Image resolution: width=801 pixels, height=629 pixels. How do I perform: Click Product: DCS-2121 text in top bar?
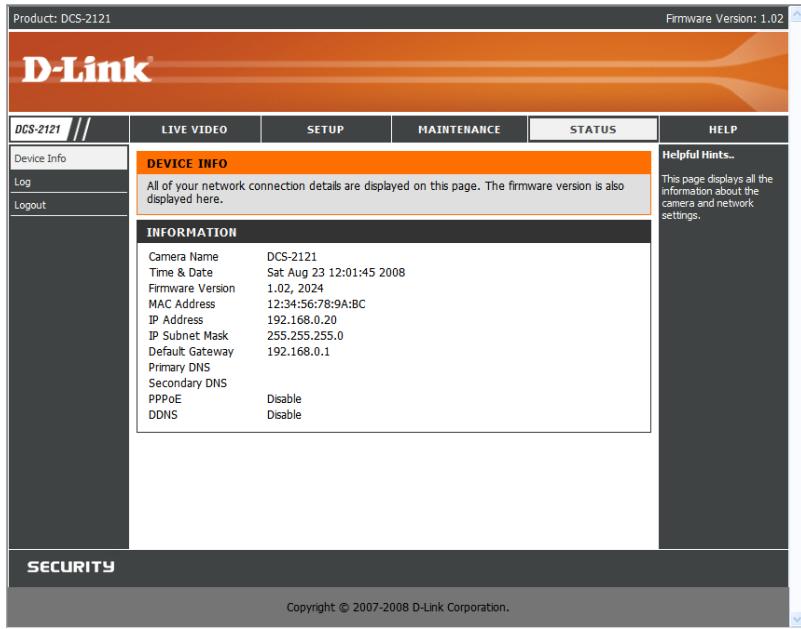pos(62,19)
